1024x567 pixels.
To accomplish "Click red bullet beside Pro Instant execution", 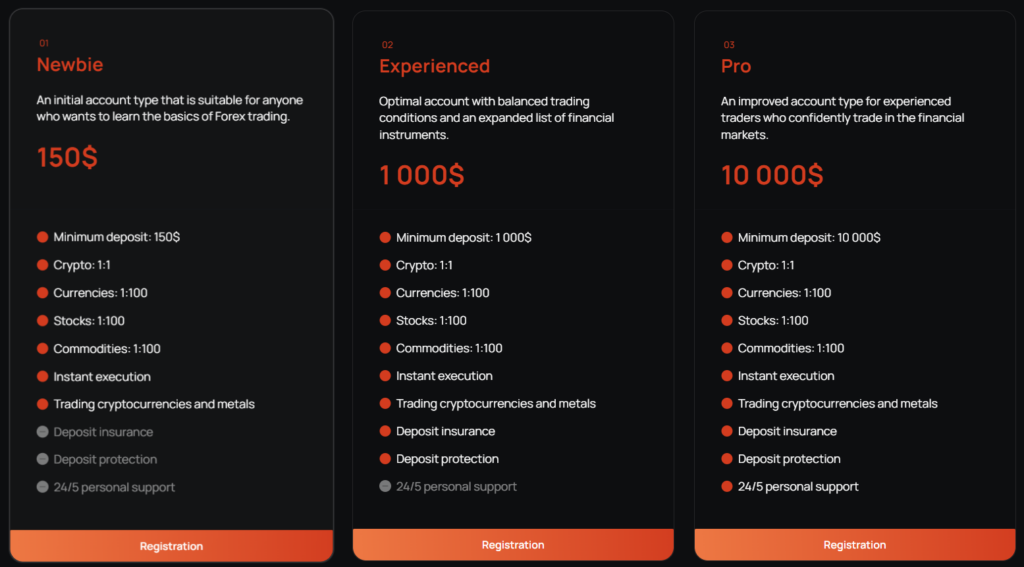I will [x=727, y=376].
